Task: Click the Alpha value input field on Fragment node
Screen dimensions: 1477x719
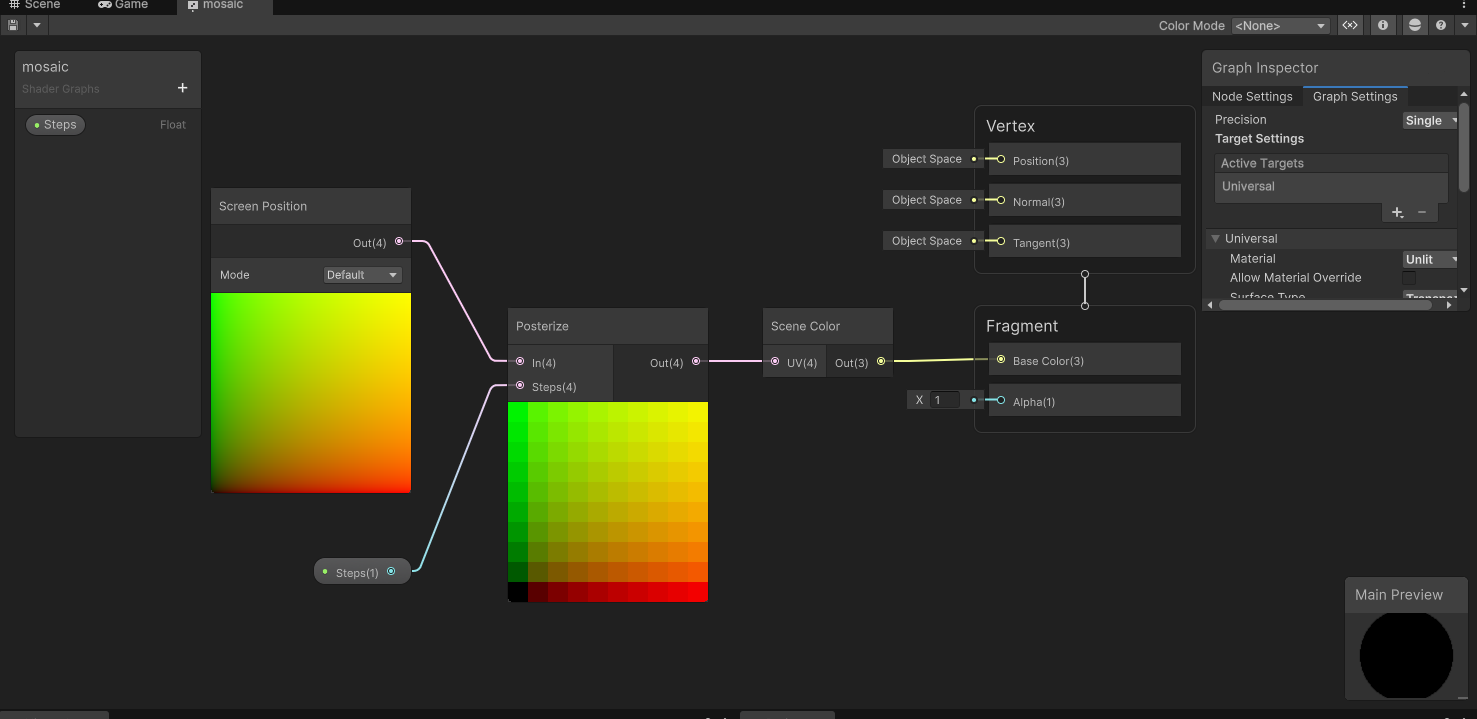Action: pyautogui.click(x=944, y=399)
